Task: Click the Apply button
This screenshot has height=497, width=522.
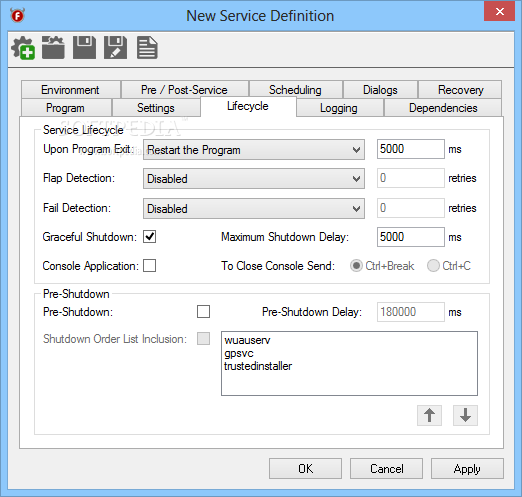Action: tap(467, 469)
